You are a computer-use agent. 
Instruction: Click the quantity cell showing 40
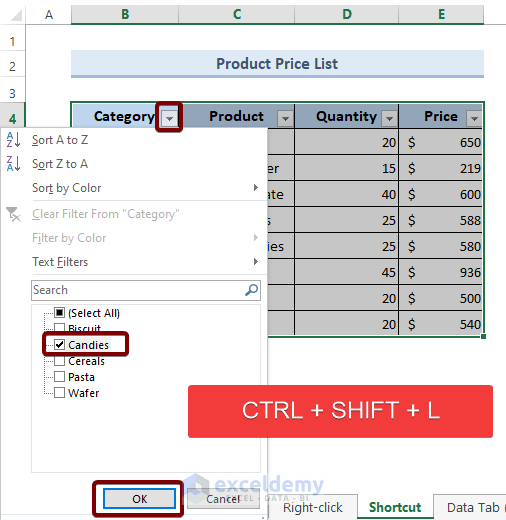pyautogui.click(x=347, y=194)
